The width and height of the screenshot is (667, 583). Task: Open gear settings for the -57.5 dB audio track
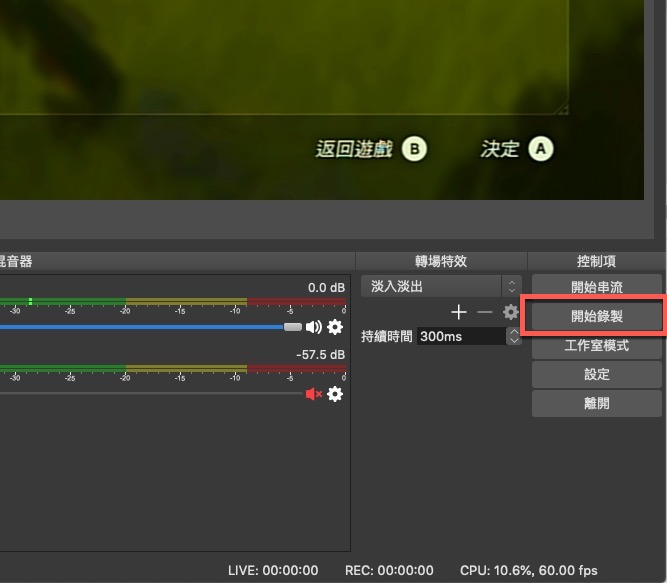335,394
